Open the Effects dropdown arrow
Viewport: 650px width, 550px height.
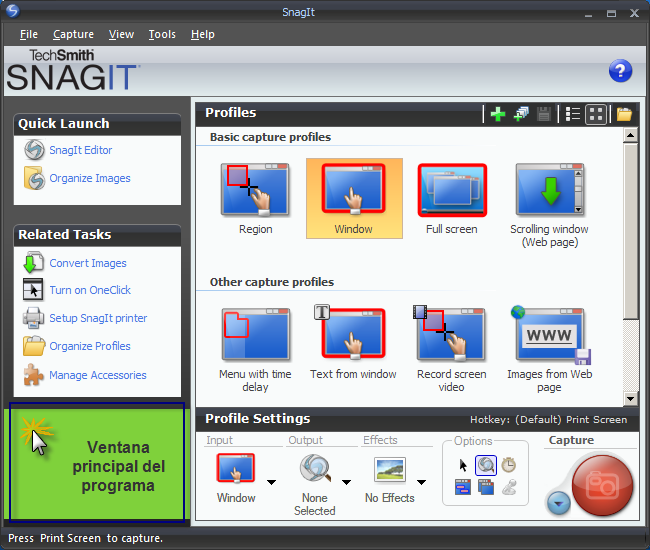coord(422,482)
